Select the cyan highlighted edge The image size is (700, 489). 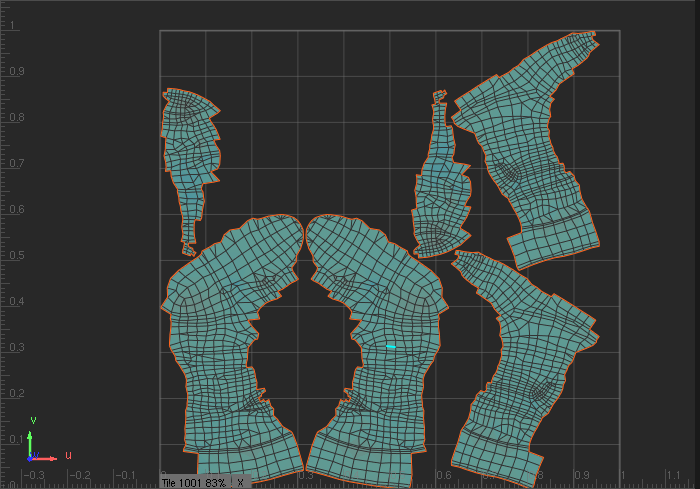point(391,347)
